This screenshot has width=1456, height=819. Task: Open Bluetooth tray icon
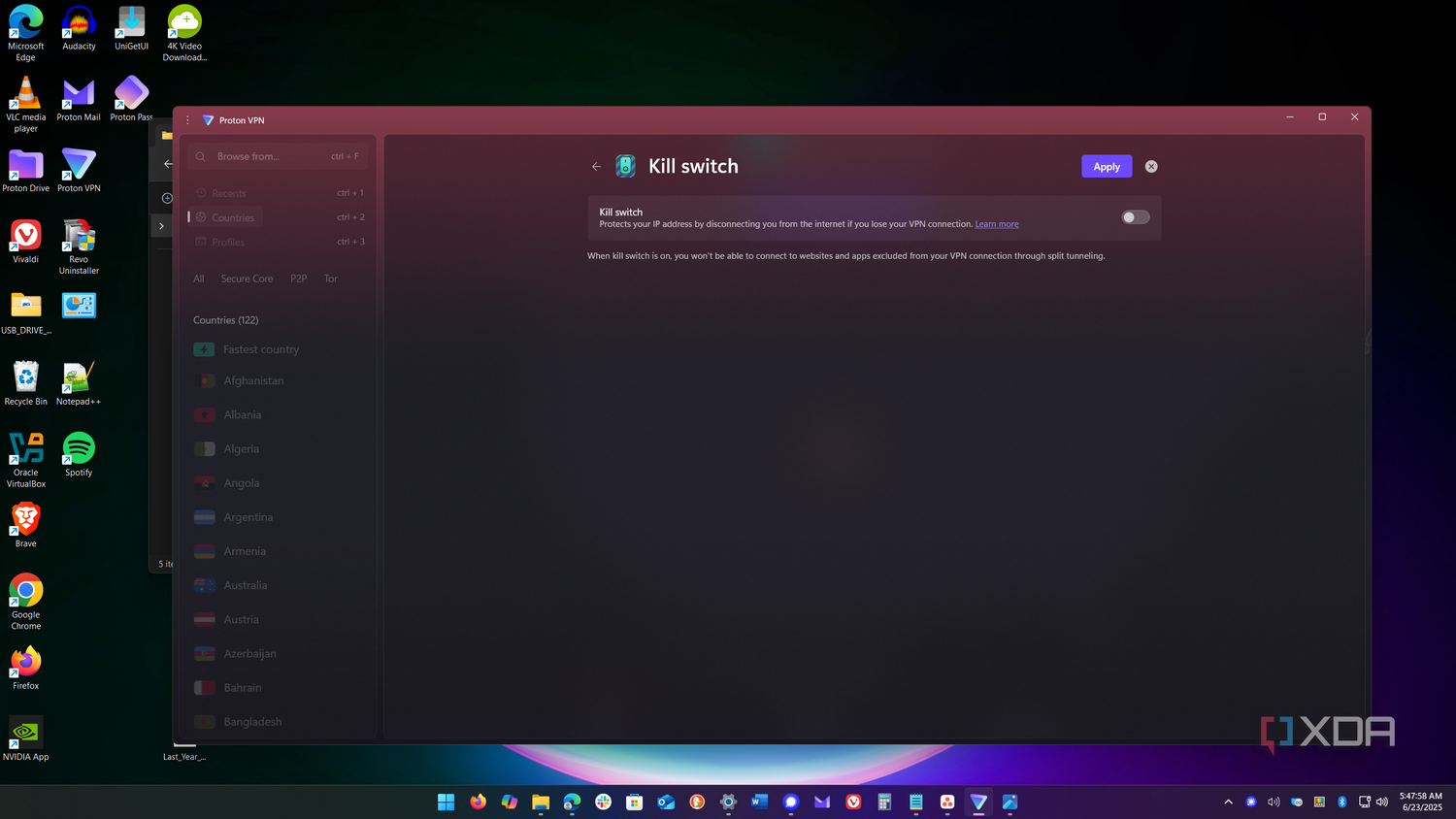pos(1342,802)
